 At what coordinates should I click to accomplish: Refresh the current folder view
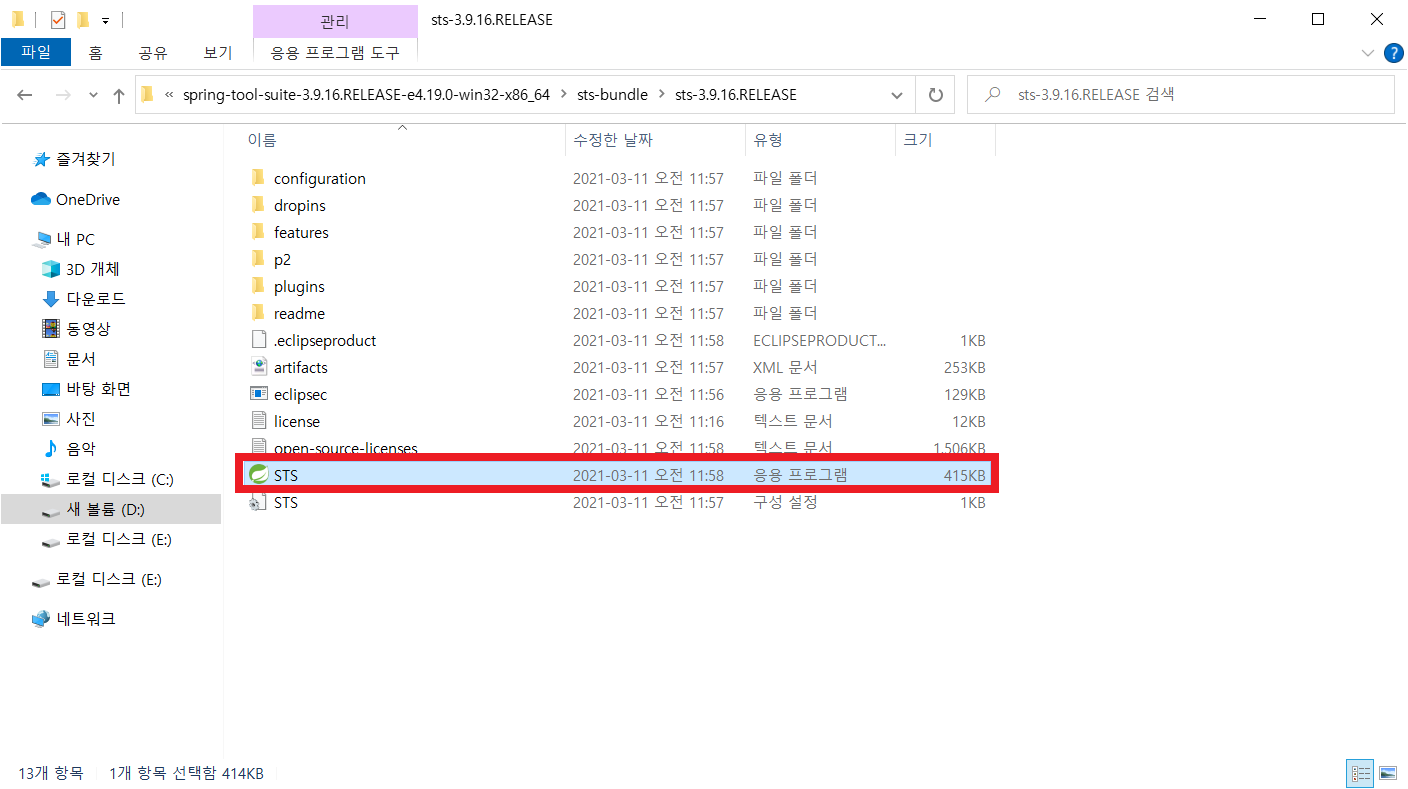click(x=936, y=95)
